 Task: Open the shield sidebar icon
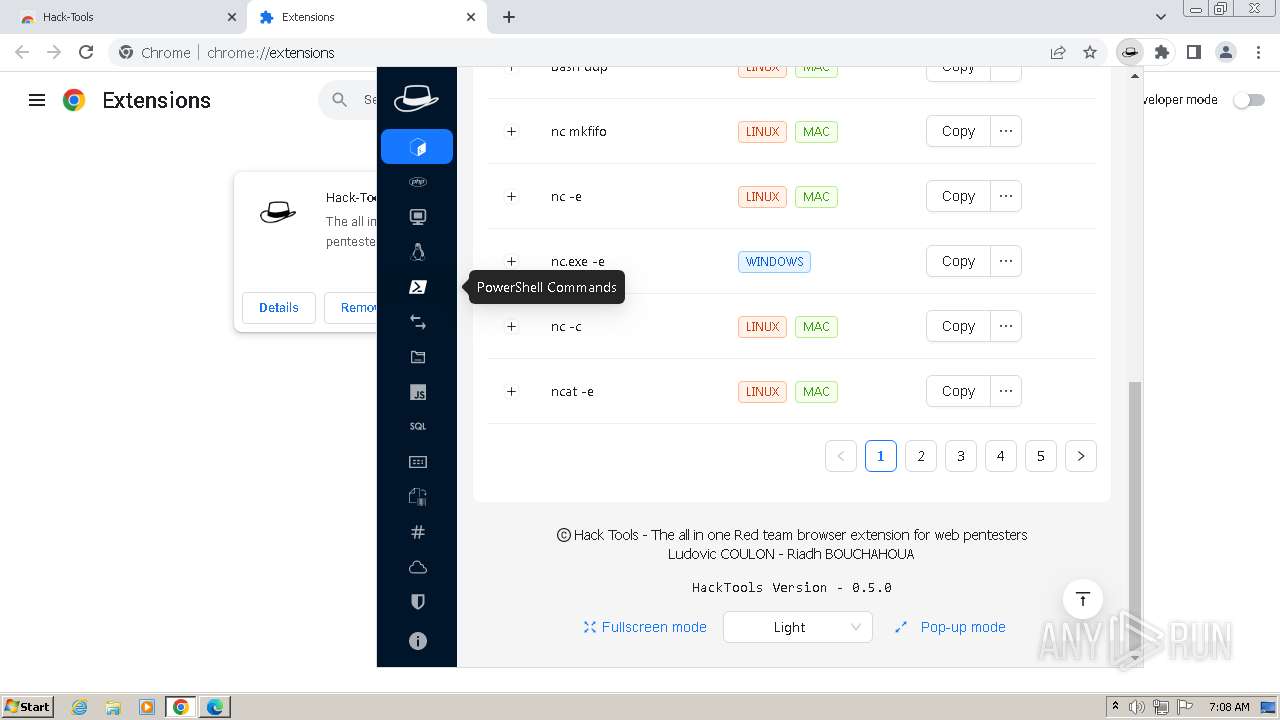click(418, 602)
